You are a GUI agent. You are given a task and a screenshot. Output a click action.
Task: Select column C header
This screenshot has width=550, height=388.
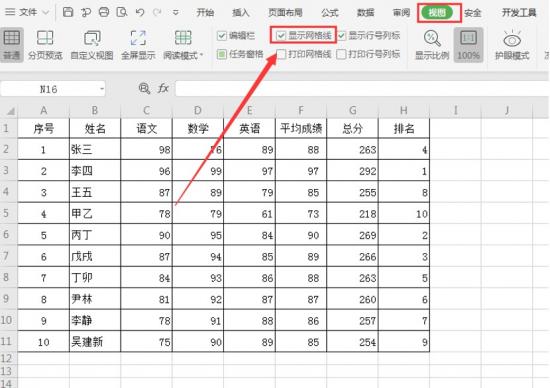147,111
